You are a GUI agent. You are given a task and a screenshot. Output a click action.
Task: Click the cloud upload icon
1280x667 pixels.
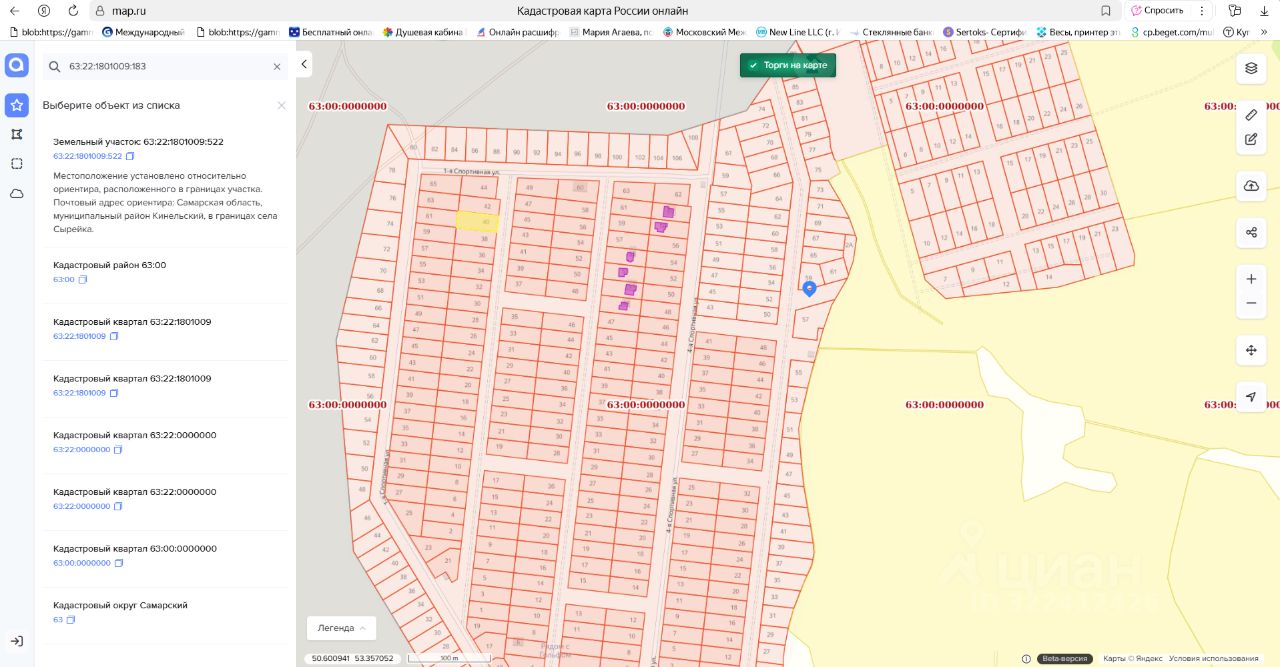(x=1251, y=186)
